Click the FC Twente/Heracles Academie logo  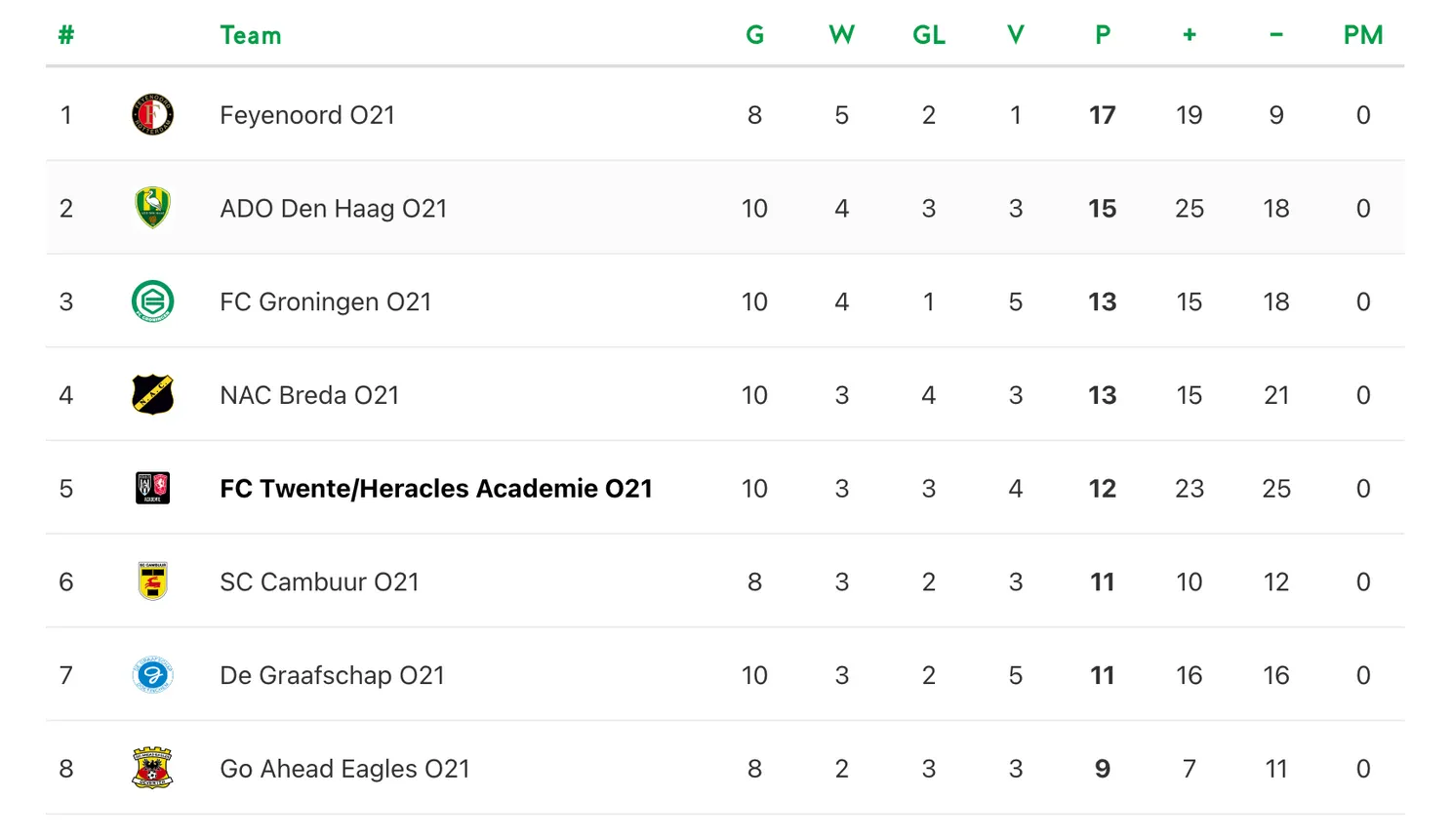tap(152, 488)
